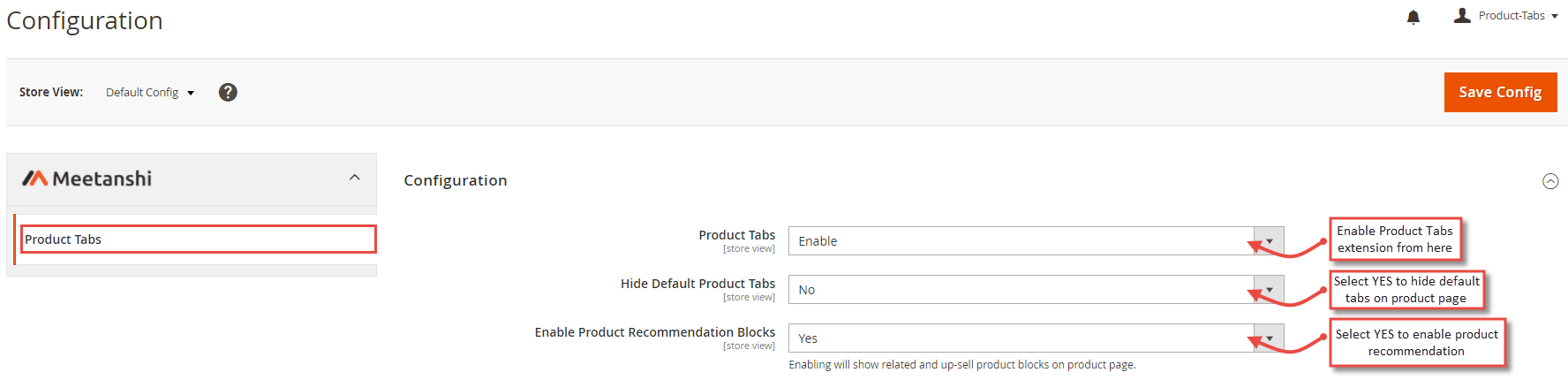Click the 'Enable Product Tabs extension' callout
Image resolution: width=1568 pixels, height=380 pixels.
(x=1395, y=239)
